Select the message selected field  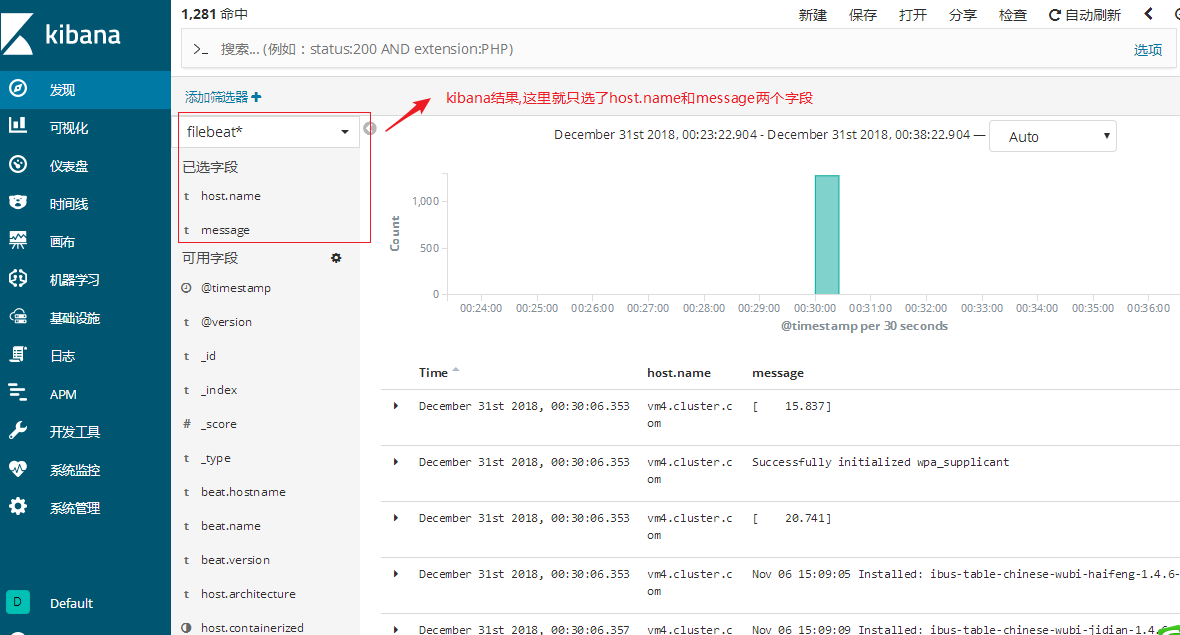225,229
